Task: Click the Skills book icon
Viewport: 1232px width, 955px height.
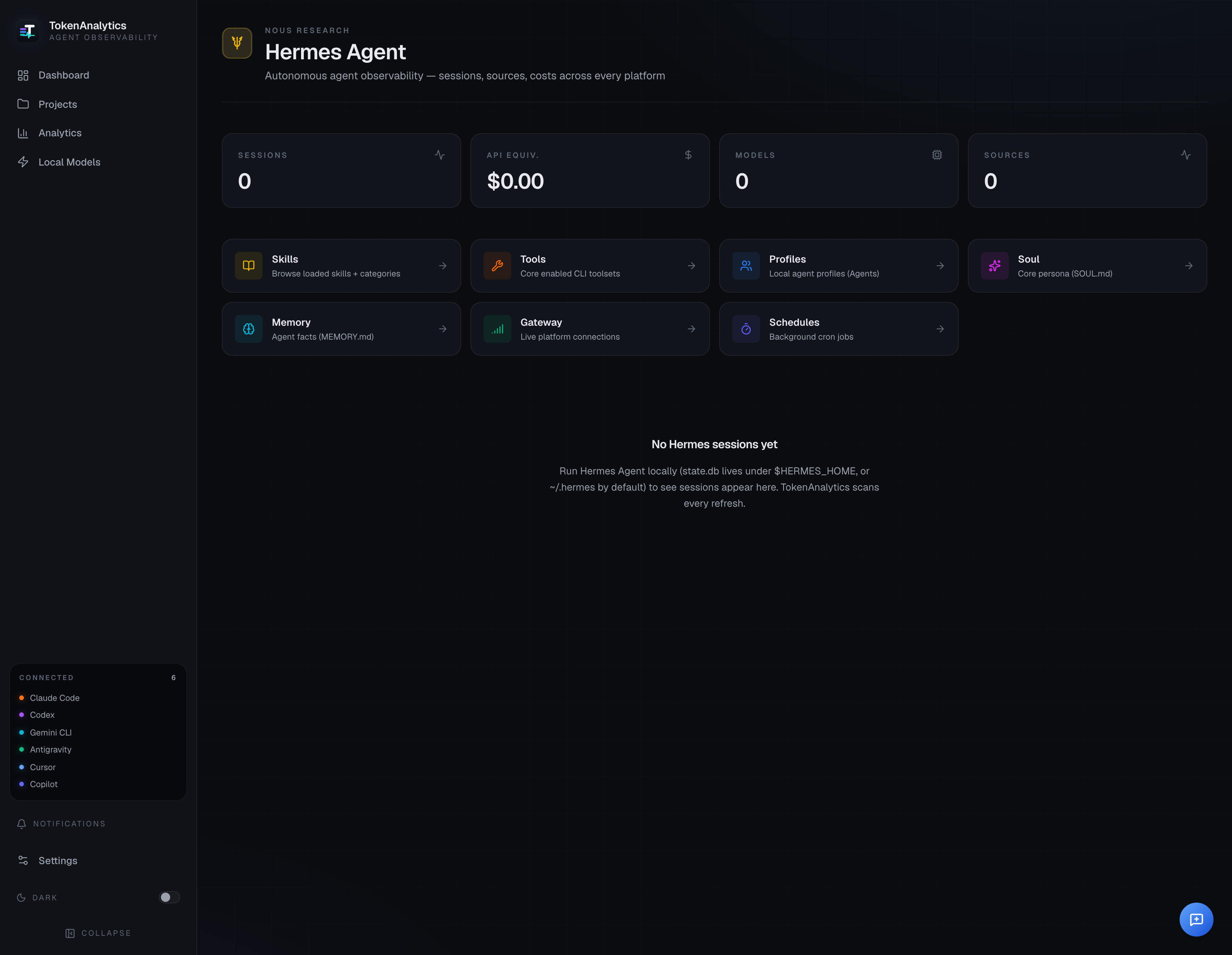Action: point(249,266)
